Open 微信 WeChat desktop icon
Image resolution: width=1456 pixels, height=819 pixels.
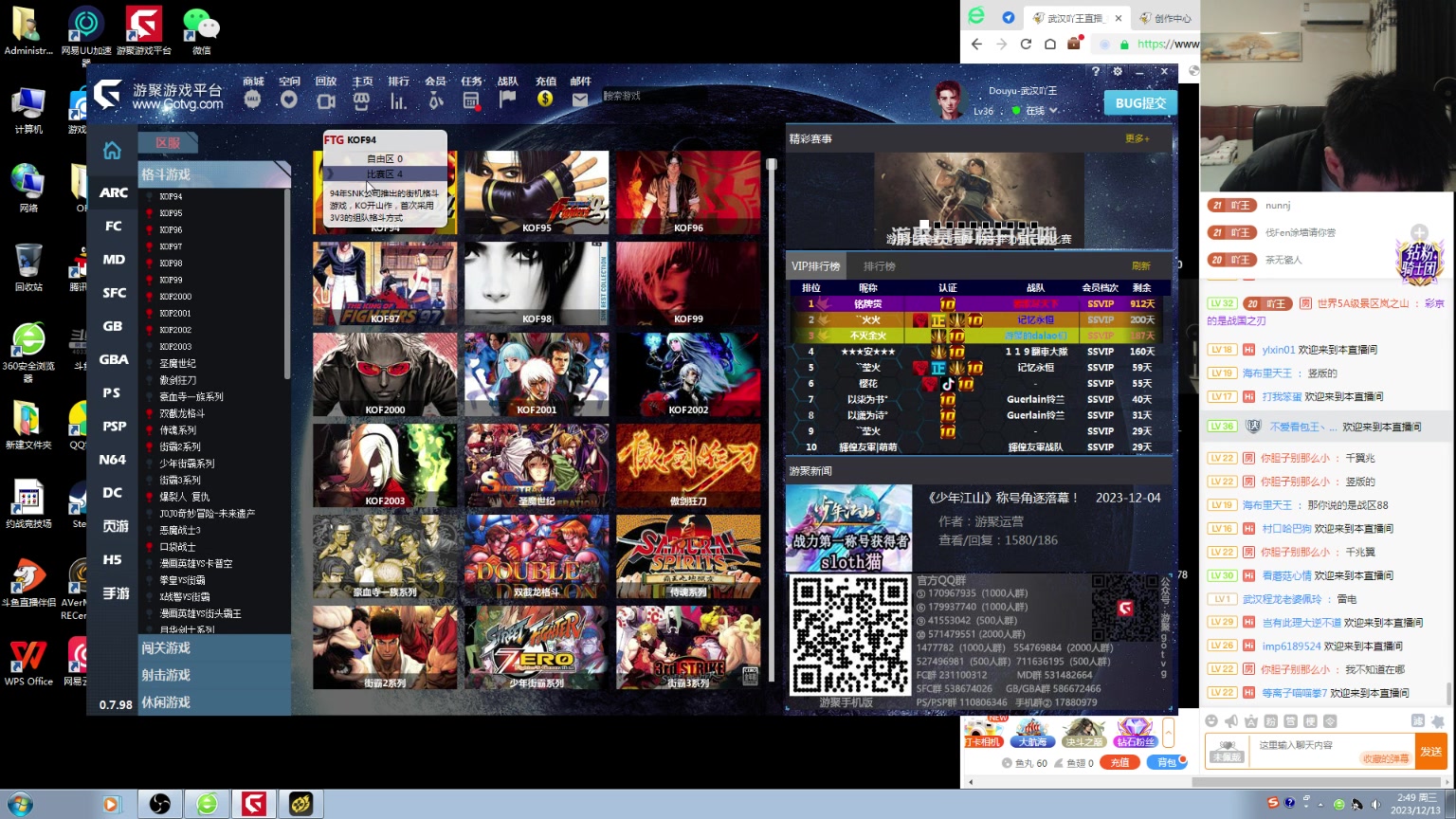[x=201, y=31]
